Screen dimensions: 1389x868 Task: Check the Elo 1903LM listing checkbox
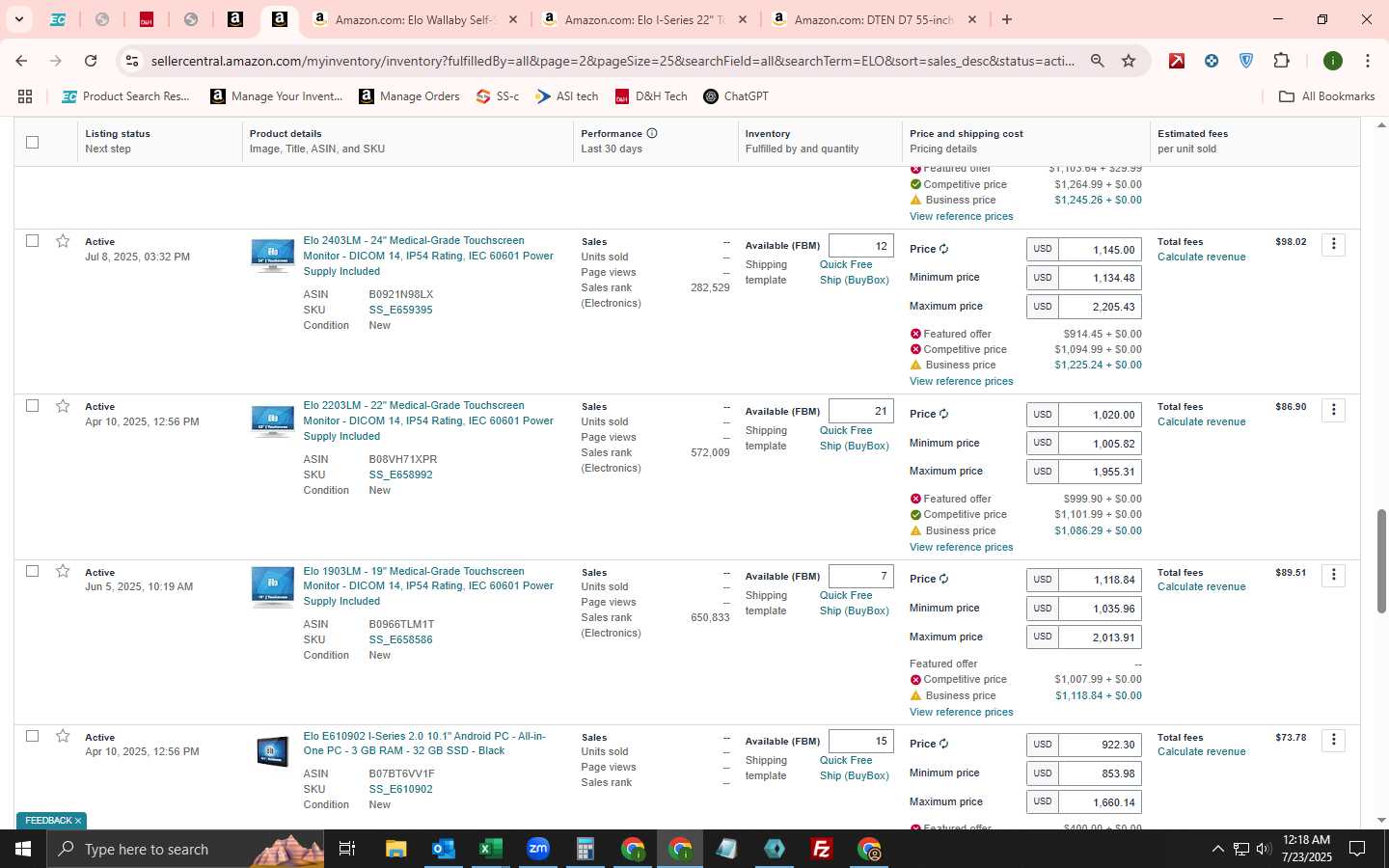point(32,571)
